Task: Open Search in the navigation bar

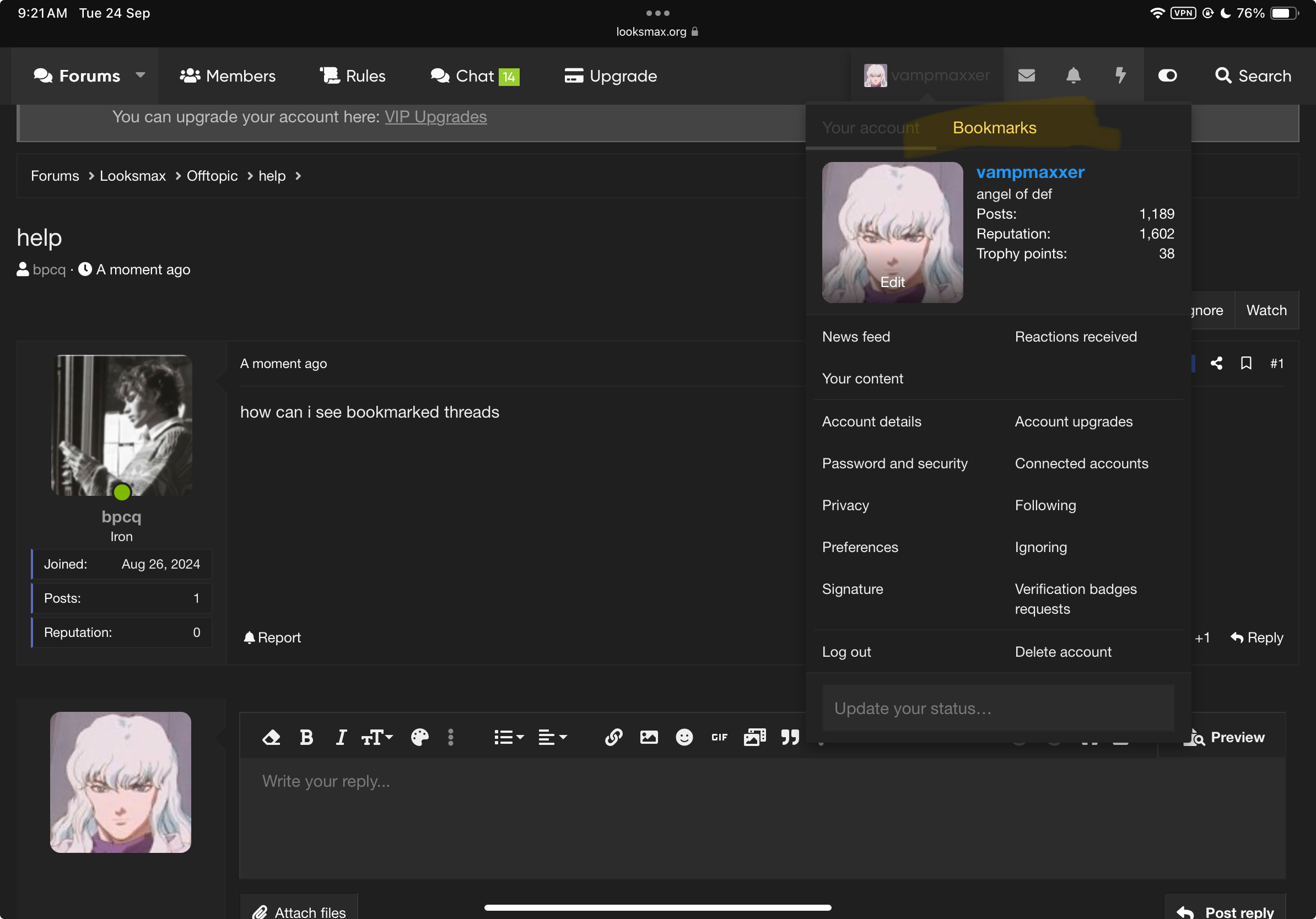Action: 1253,75
